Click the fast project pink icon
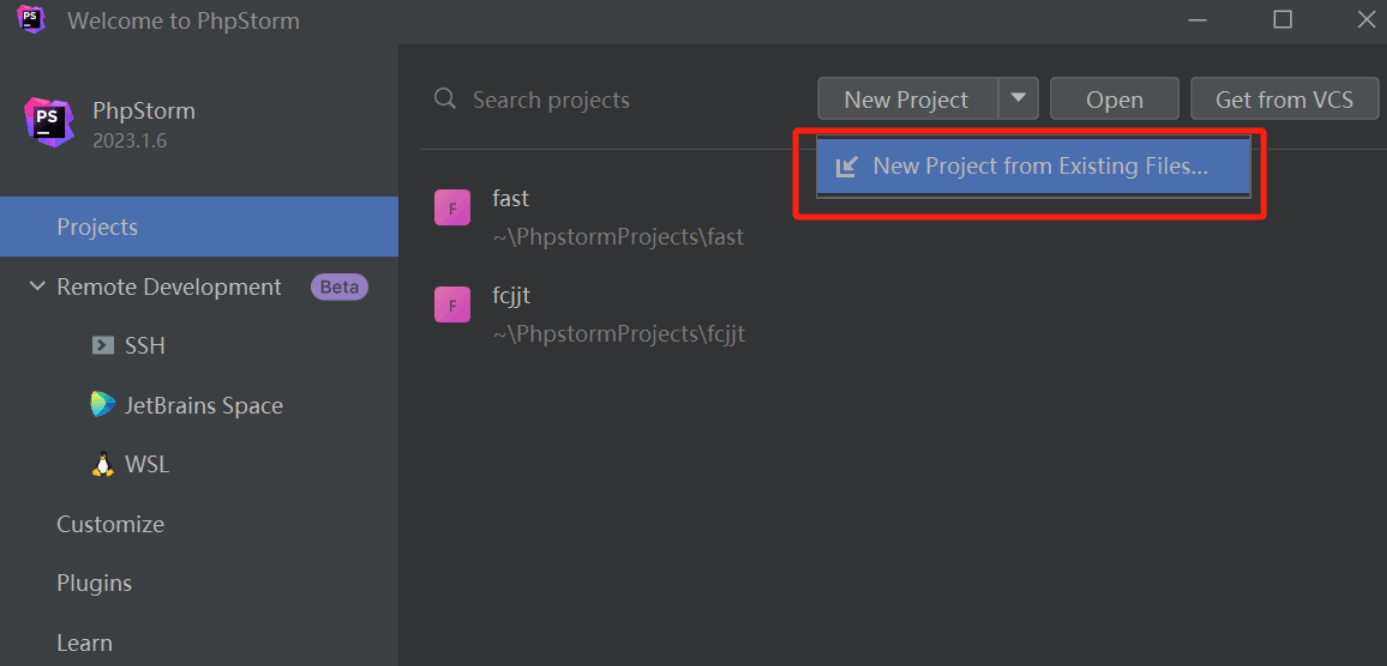Screen dimensions: 1387x666 (452, 208)
